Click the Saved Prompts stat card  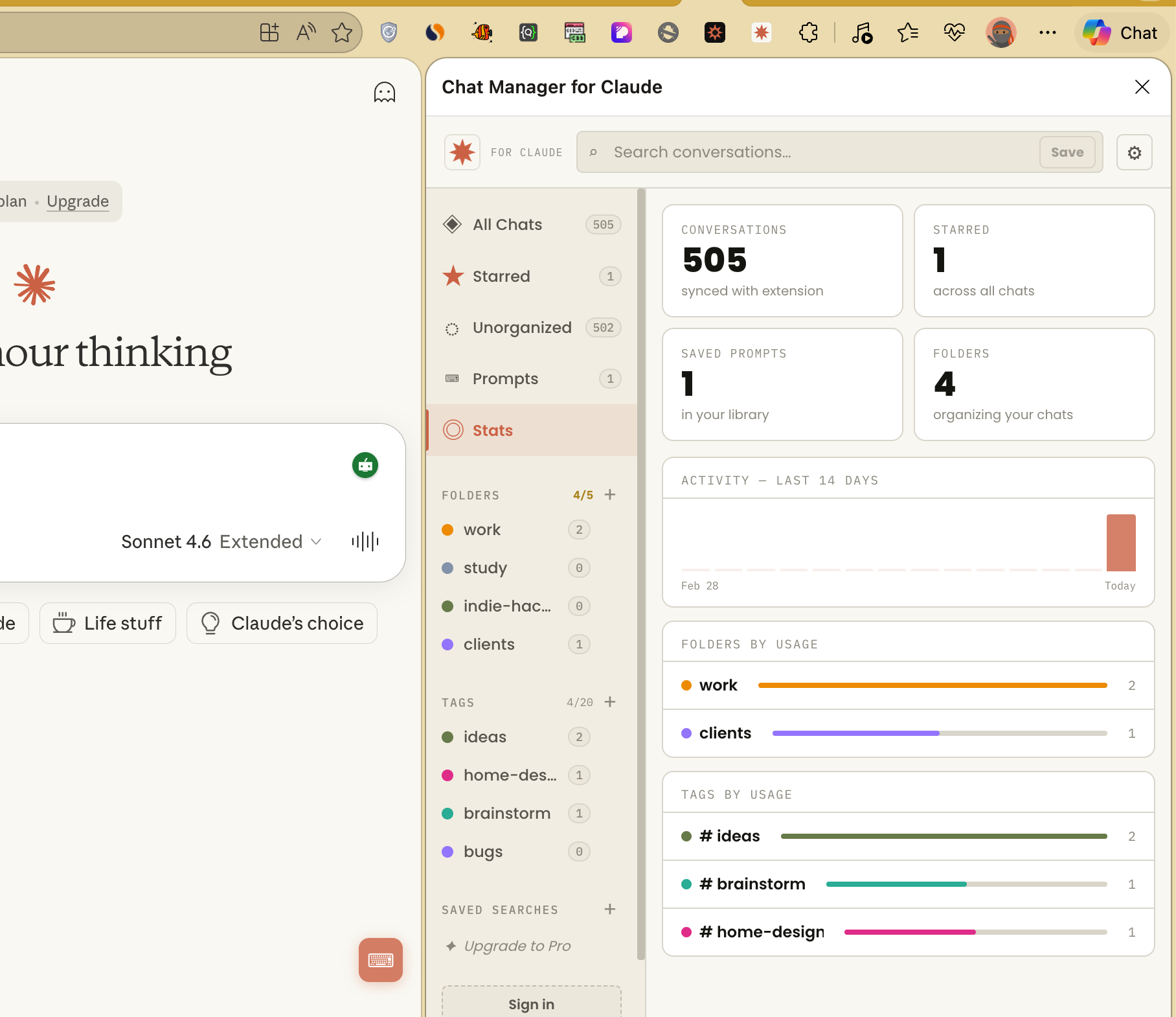(782, 385)
